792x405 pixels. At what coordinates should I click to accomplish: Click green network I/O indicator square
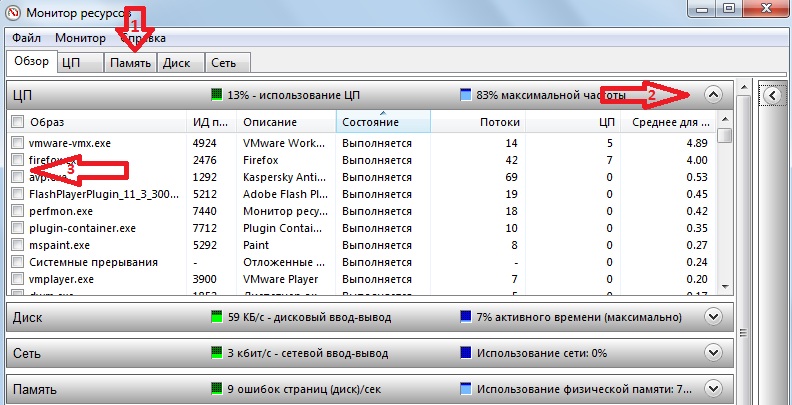(x=217, y=352)
